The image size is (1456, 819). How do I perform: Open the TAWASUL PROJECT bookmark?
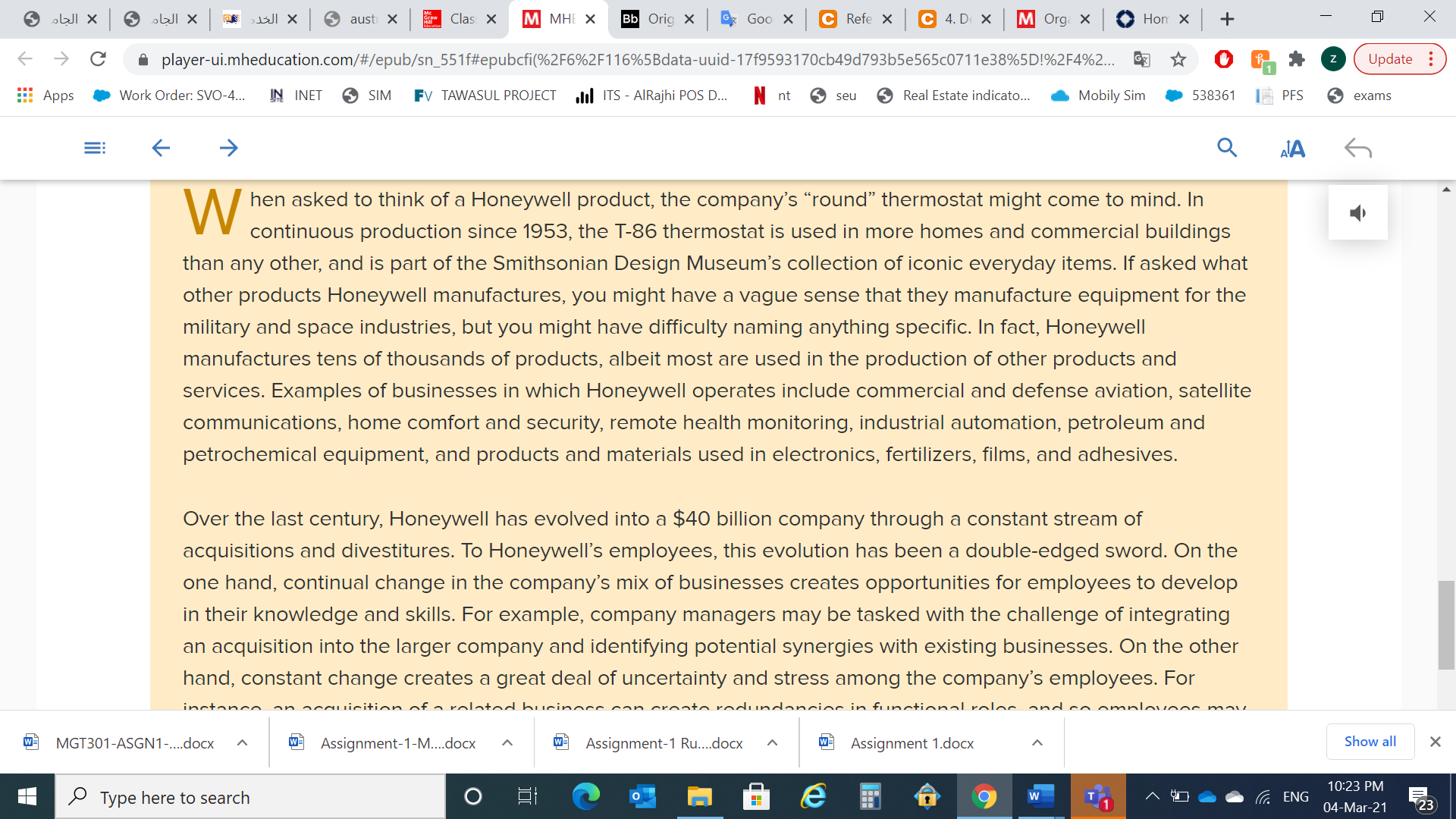click(485, 96)
